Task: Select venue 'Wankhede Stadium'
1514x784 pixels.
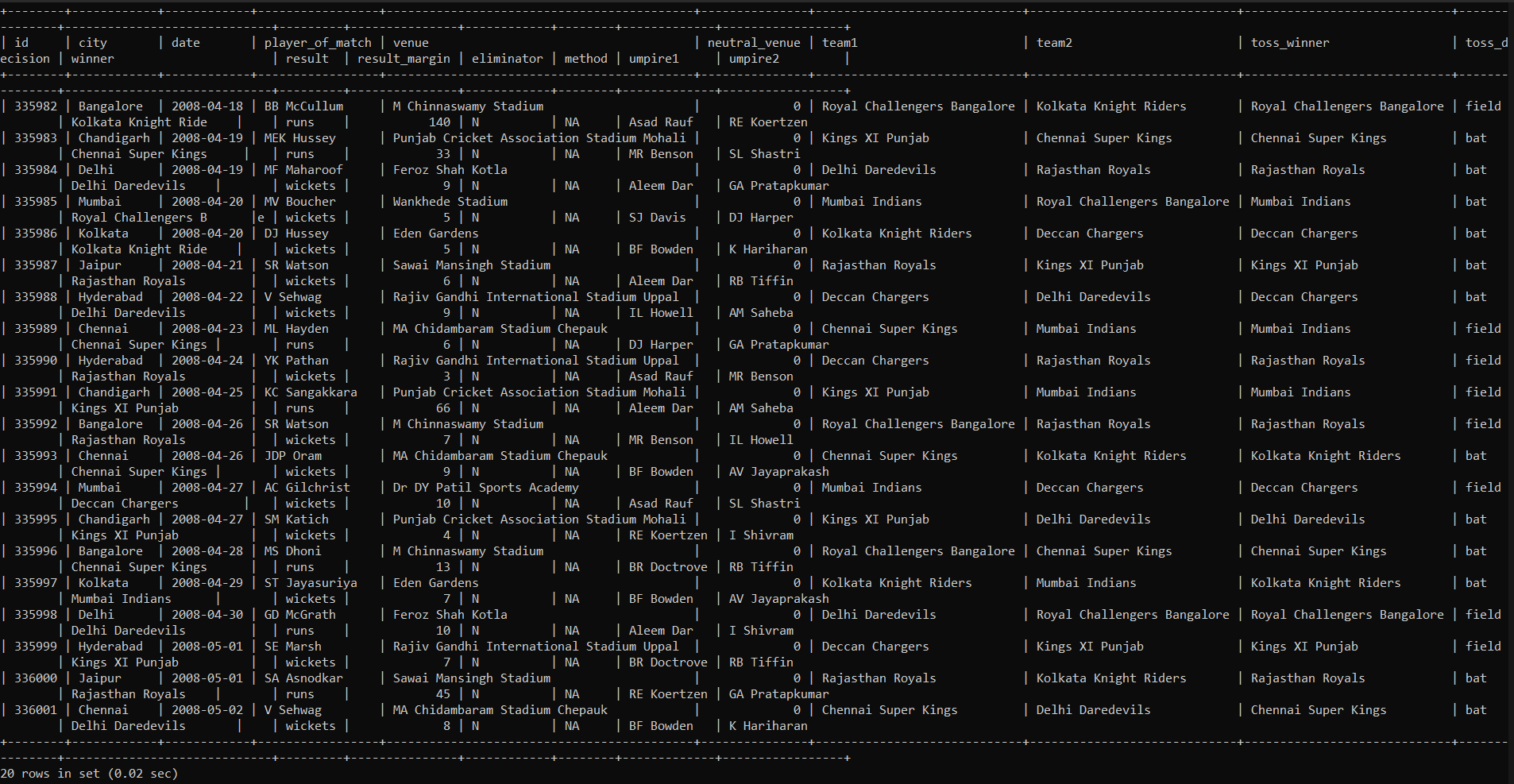Action: tap(450, 202)
